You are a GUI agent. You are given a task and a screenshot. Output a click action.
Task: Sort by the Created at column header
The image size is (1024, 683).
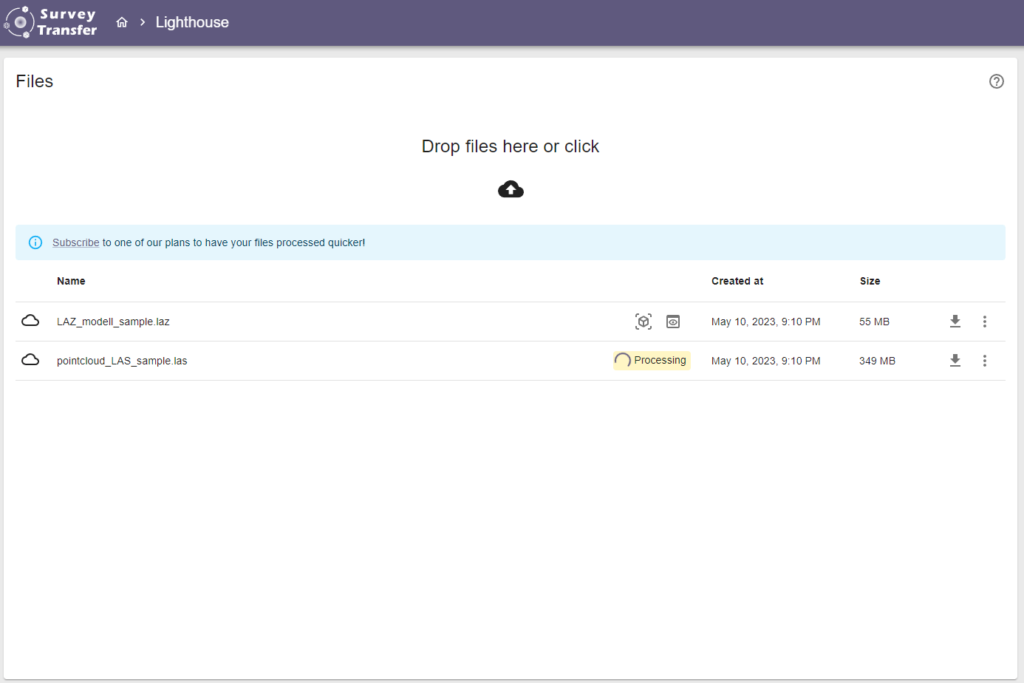(x=737, y=281)
